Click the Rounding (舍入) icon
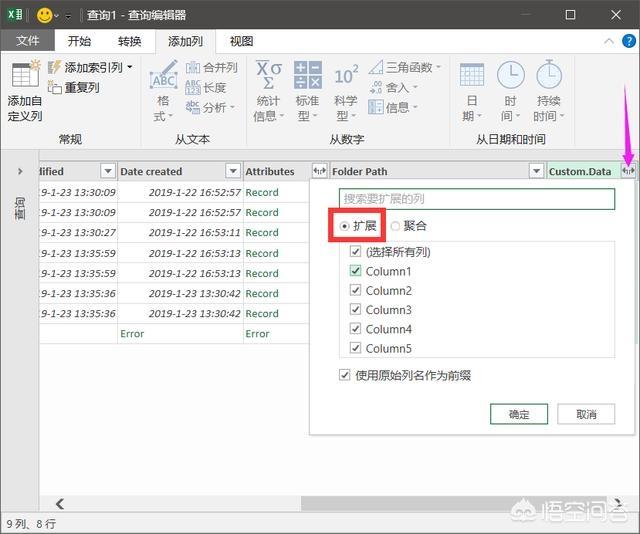The width and height of the screenshot is (640, 534). point(376,87)
